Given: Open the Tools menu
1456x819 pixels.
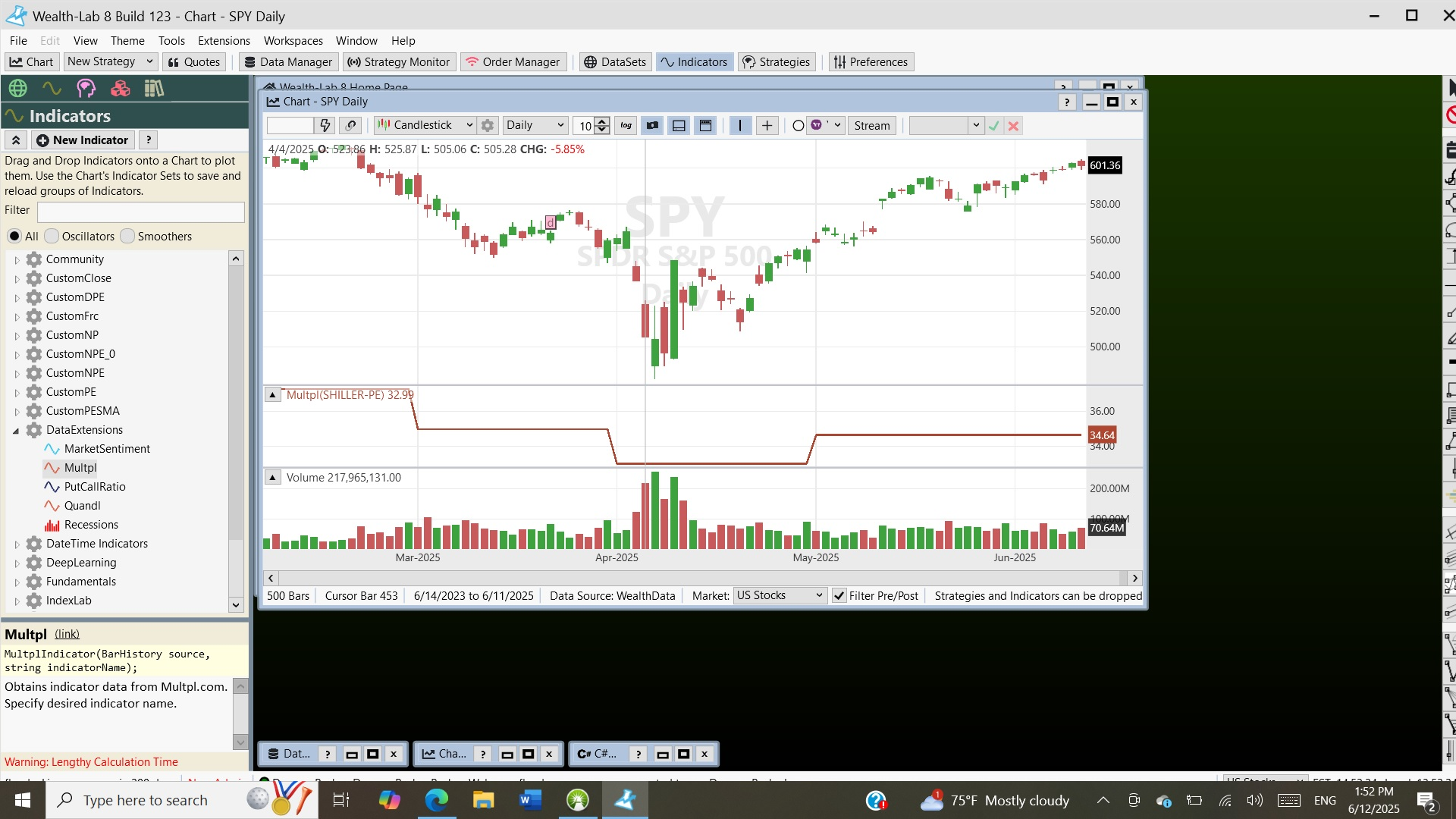Looking at the screenshot, I should (x=171, y=41).
